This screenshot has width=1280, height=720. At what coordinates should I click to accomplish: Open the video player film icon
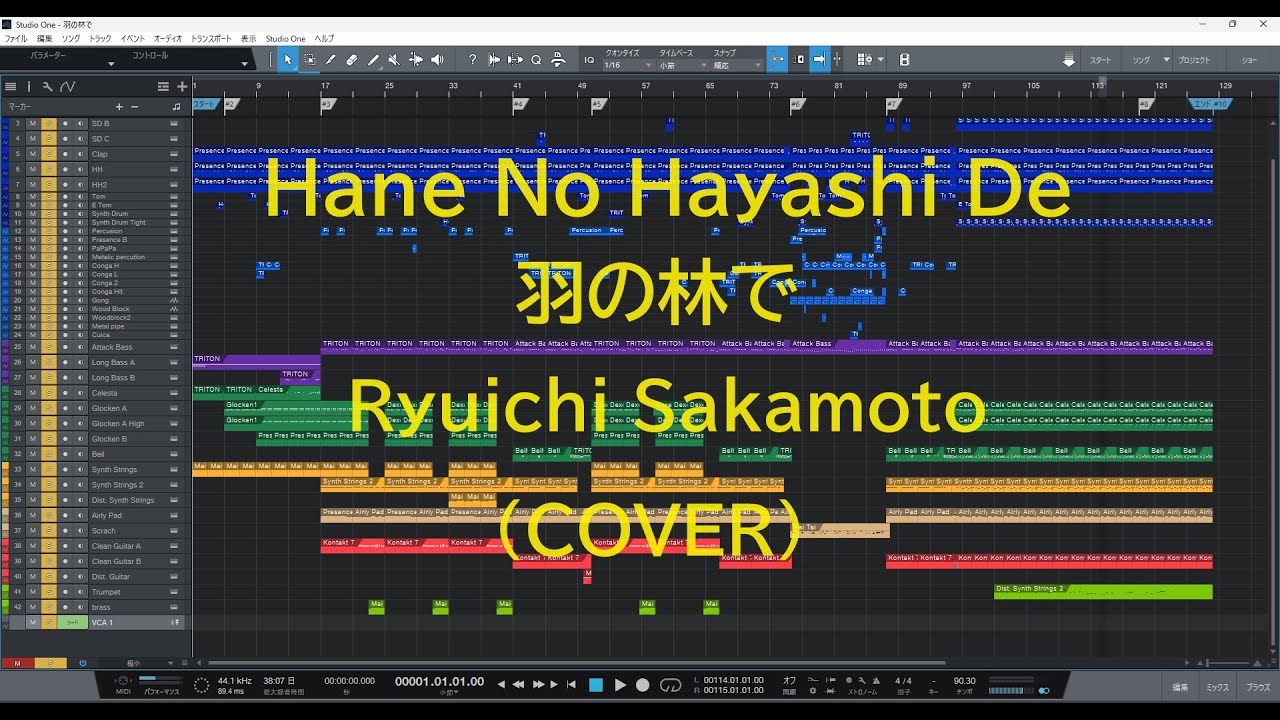[904, 60]
